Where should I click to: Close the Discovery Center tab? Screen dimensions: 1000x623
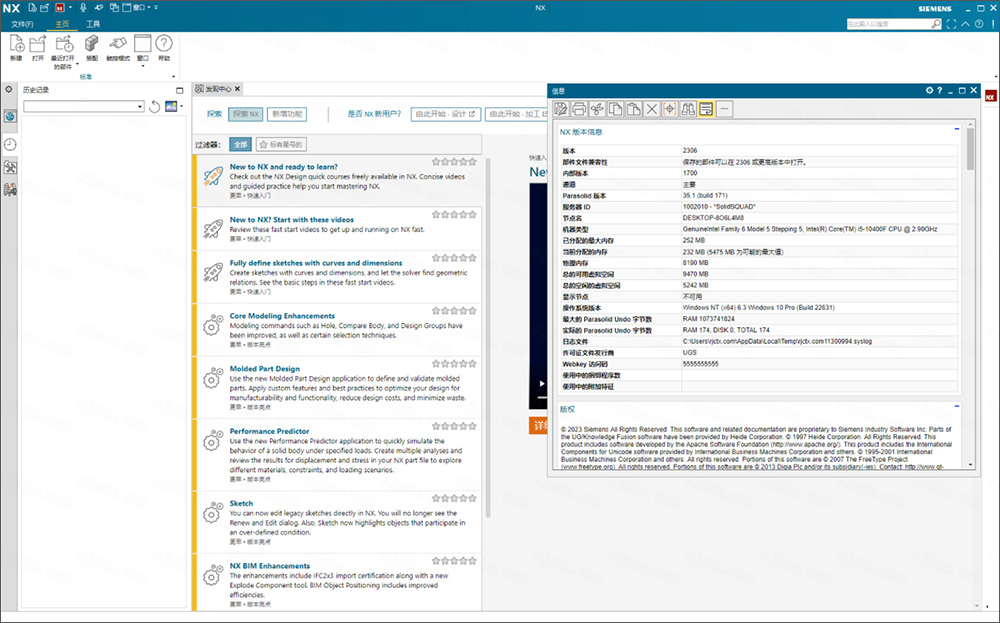coord(237,89)
